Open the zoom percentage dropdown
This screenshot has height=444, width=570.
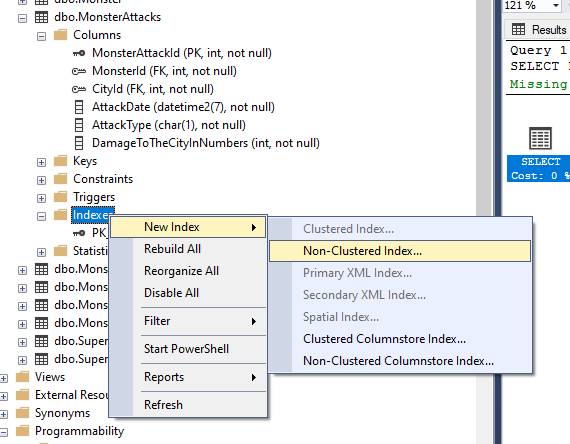pos(556,5)
